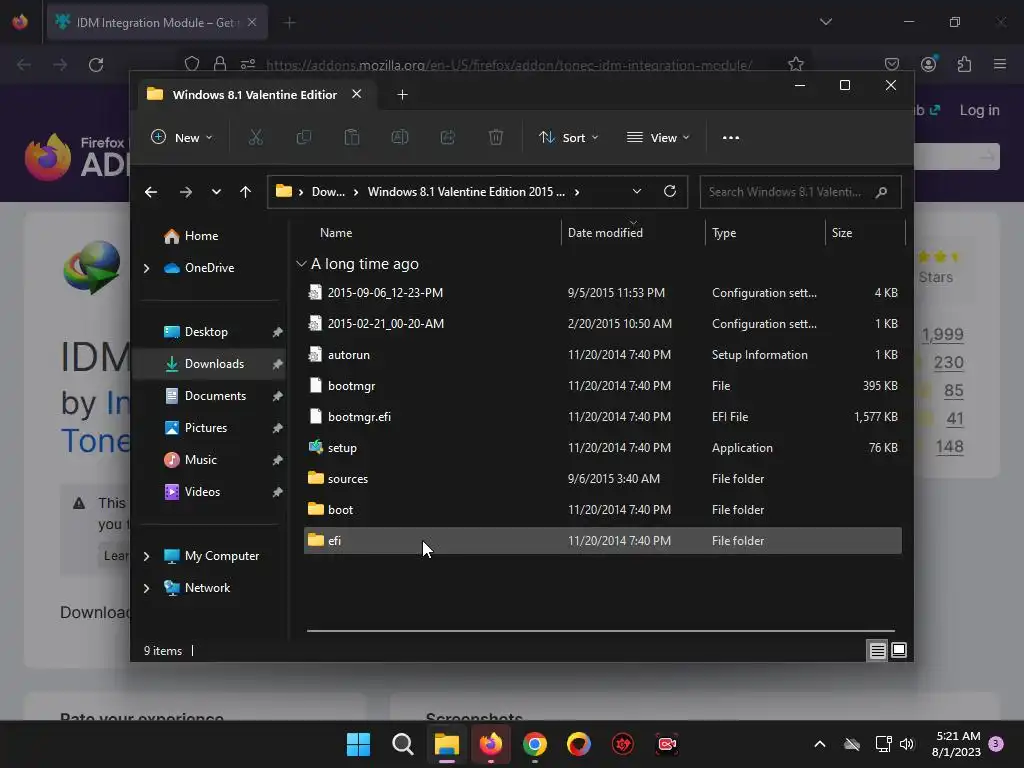
Task: Open the See more ellipsis menu
Action: click(731, 138)
